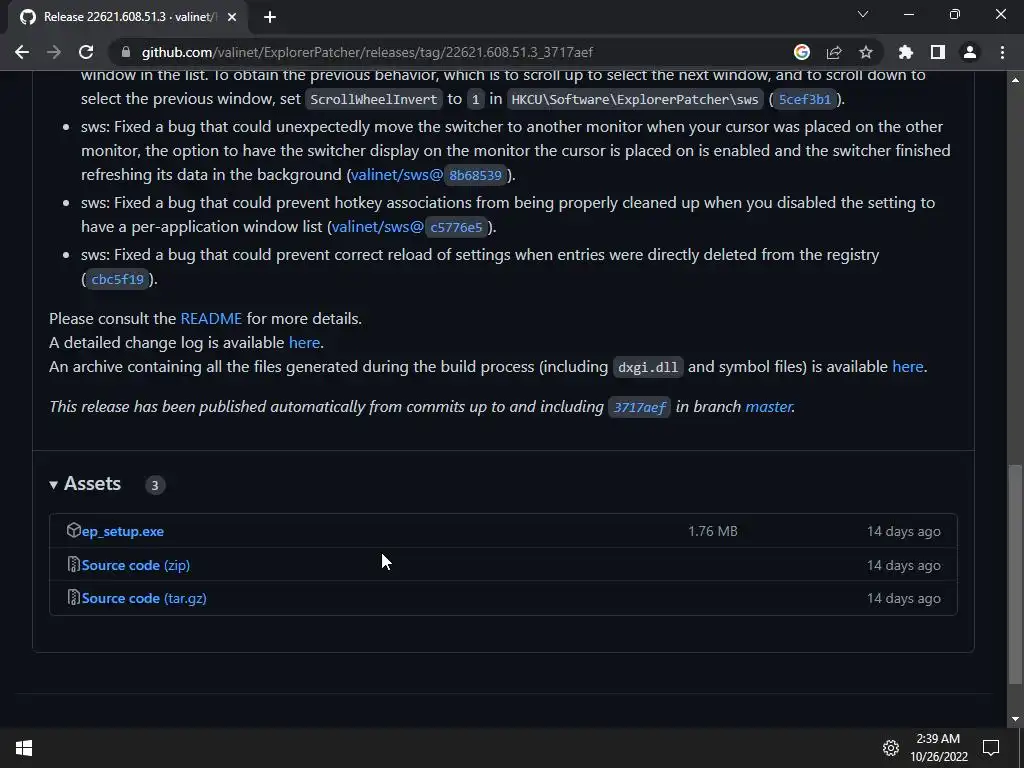Download ep_setup.exe
Image resolution: width=1024 pixels, height=768 pixels.
(123, 532)
